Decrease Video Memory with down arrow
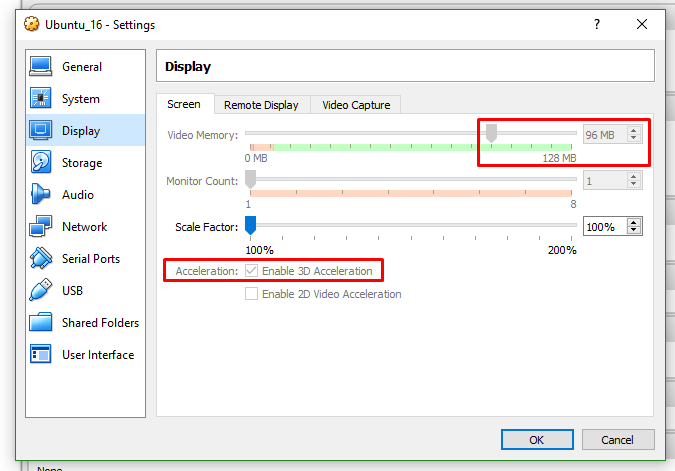 (x=634, y=138)
